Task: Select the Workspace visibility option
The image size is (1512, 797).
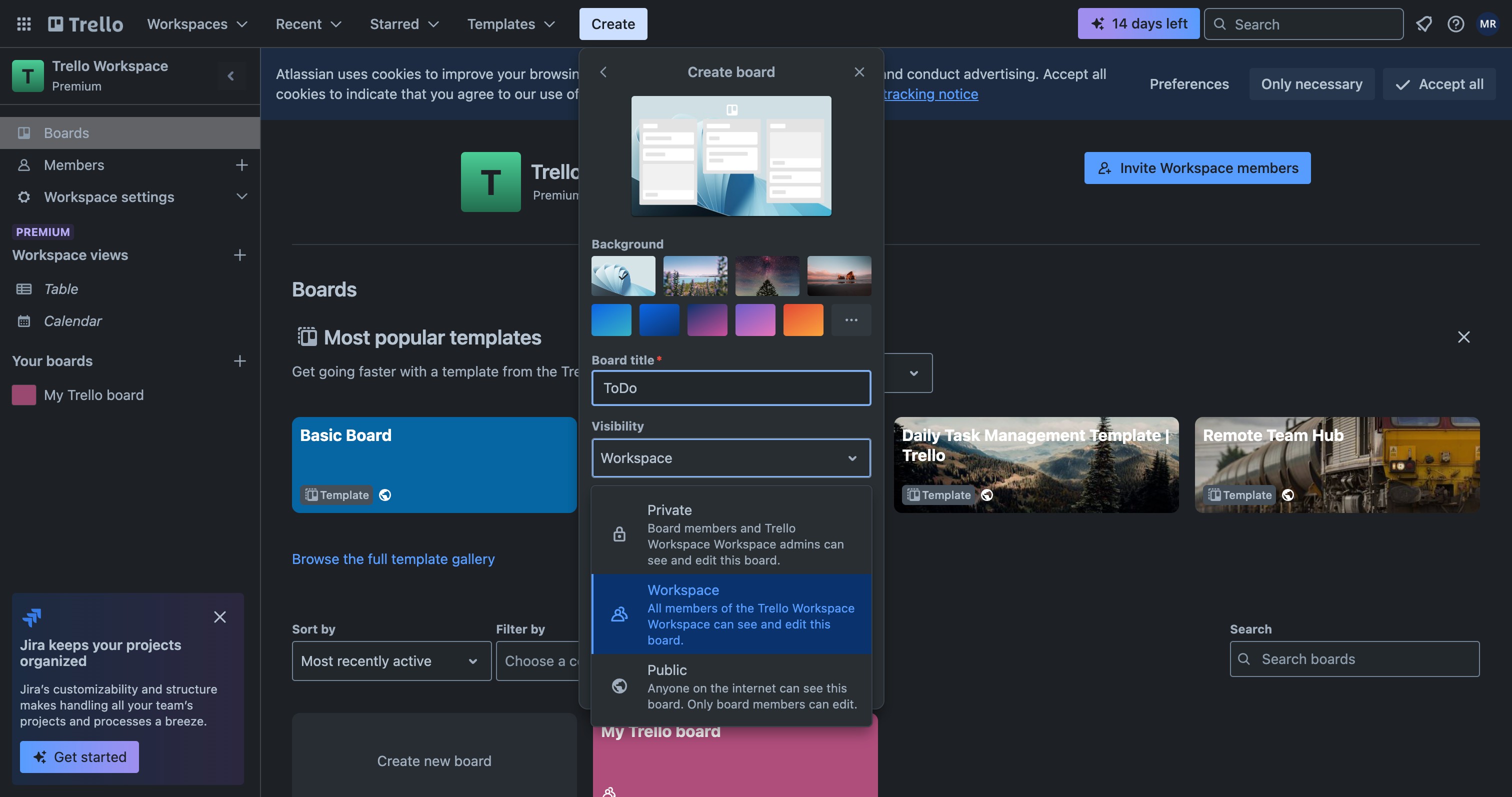Action: 731,614
